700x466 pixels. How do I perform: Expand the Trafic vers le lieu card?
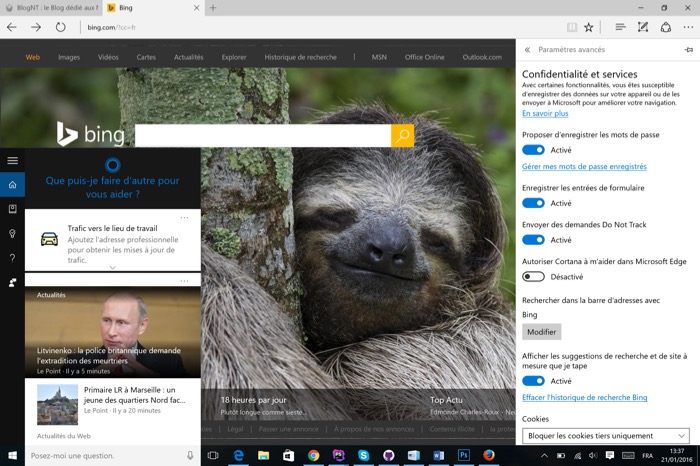click(112, 267)
